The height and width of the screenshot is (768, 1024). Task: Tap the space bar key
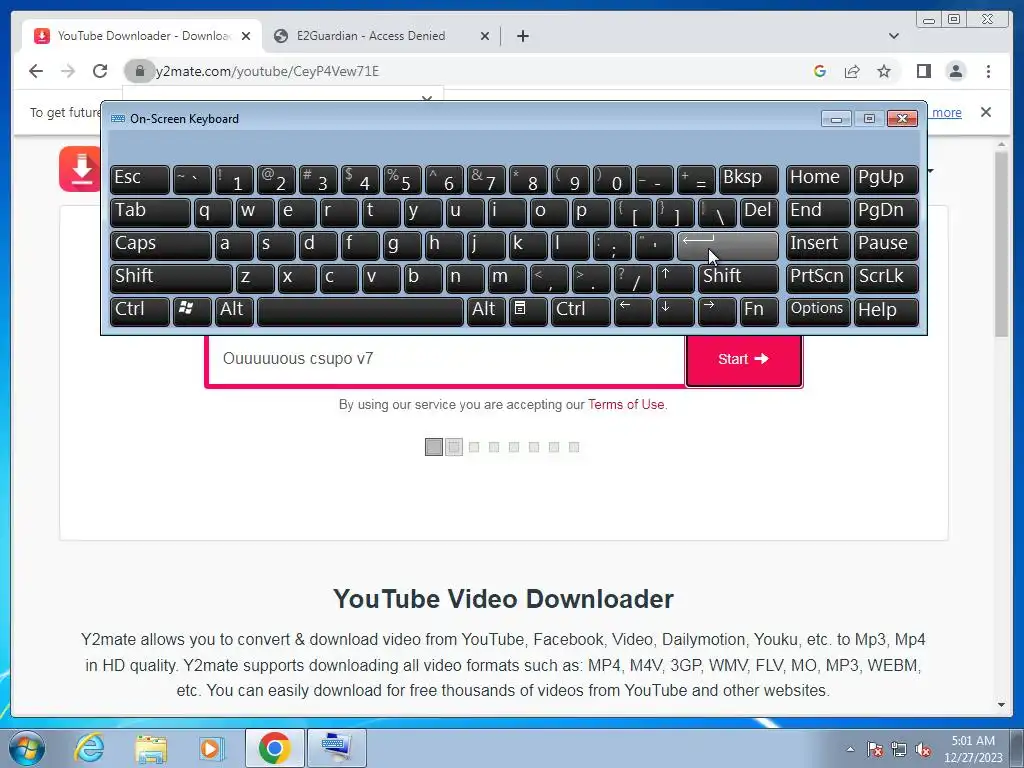pos(360,311)
